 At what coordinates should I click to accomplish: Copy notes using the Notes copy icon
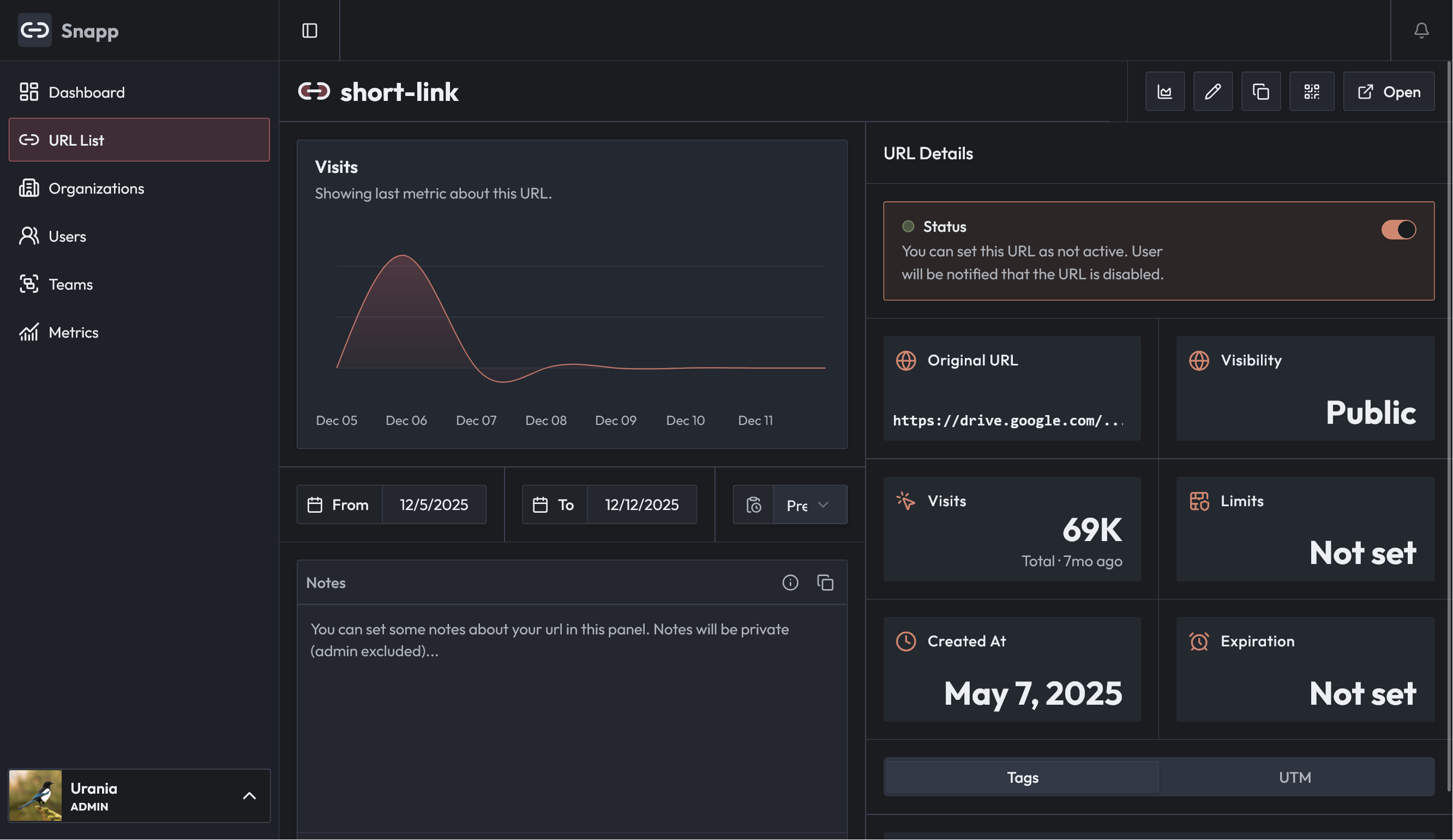(x=826, y=583)
